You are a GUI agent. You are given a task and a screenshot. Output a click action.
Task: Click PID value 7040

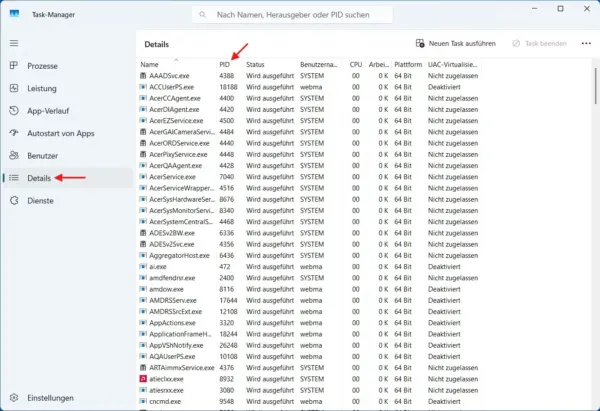tap(227, 177)
